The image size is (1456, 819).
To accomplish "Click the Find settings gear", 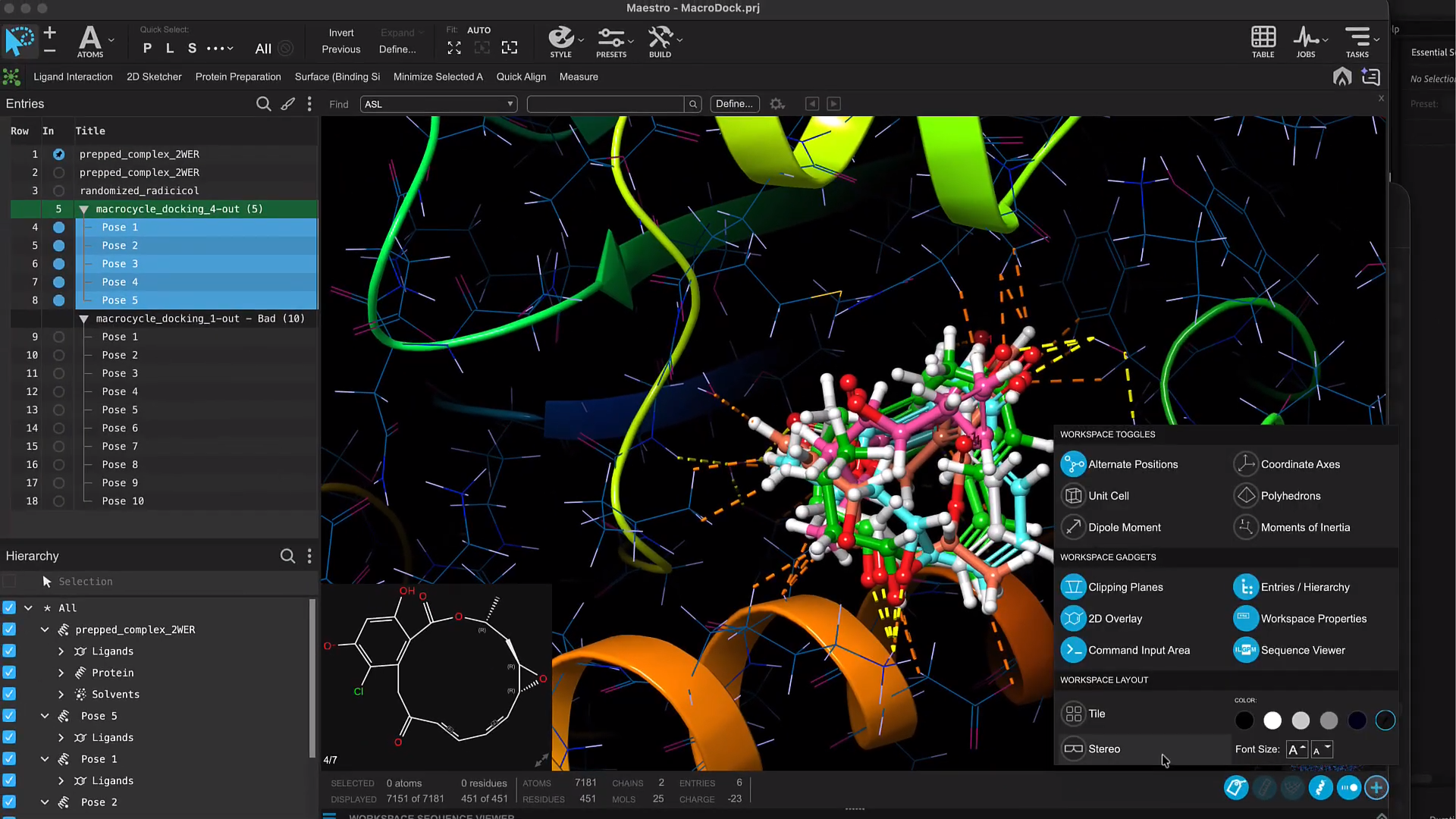I will click(777, 104).
